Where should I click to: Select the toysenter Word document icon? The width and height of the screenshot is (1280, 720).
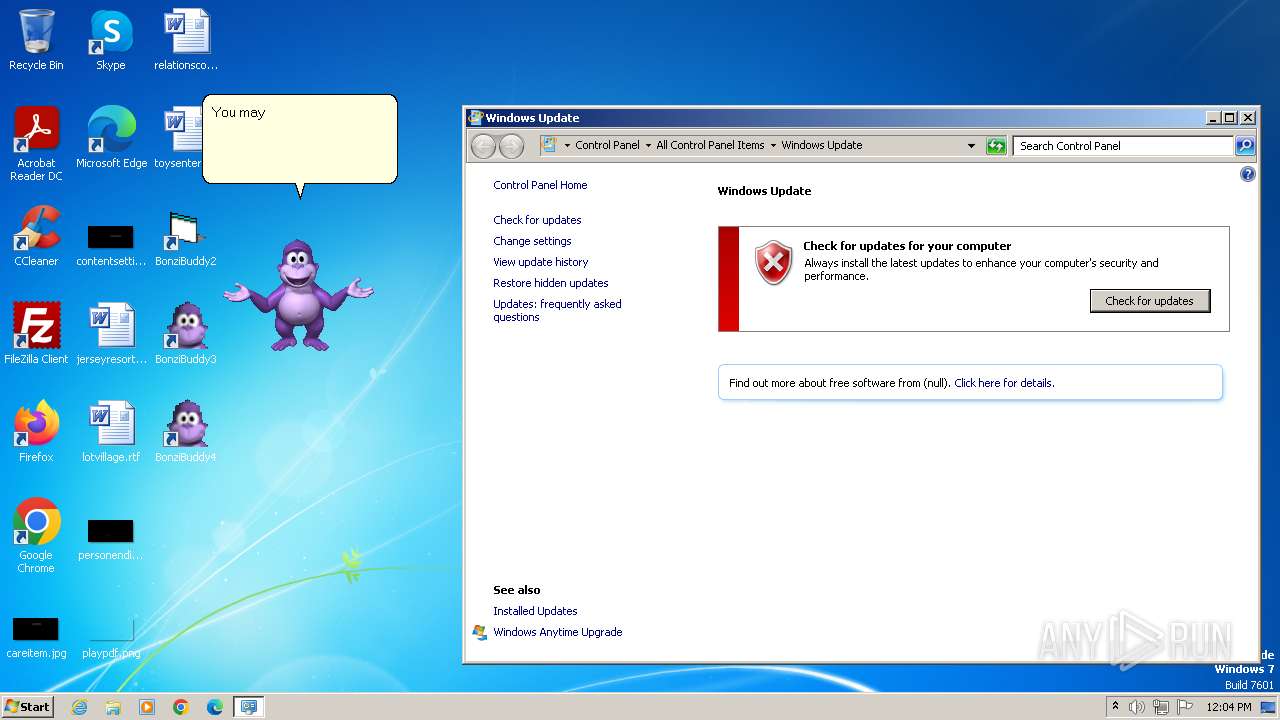(179, 138)
